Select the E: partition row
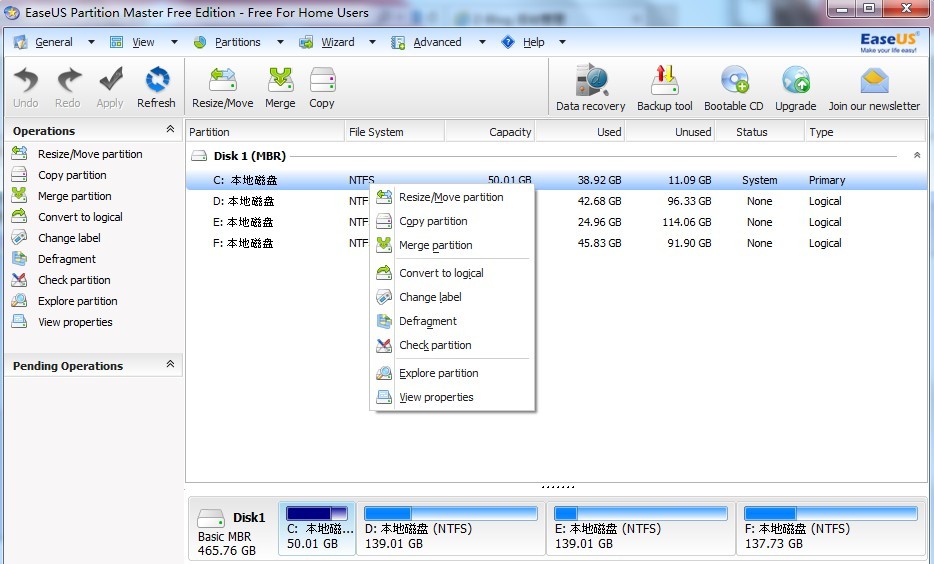Screen dimensions: 934x564 (x=556, y=222)
